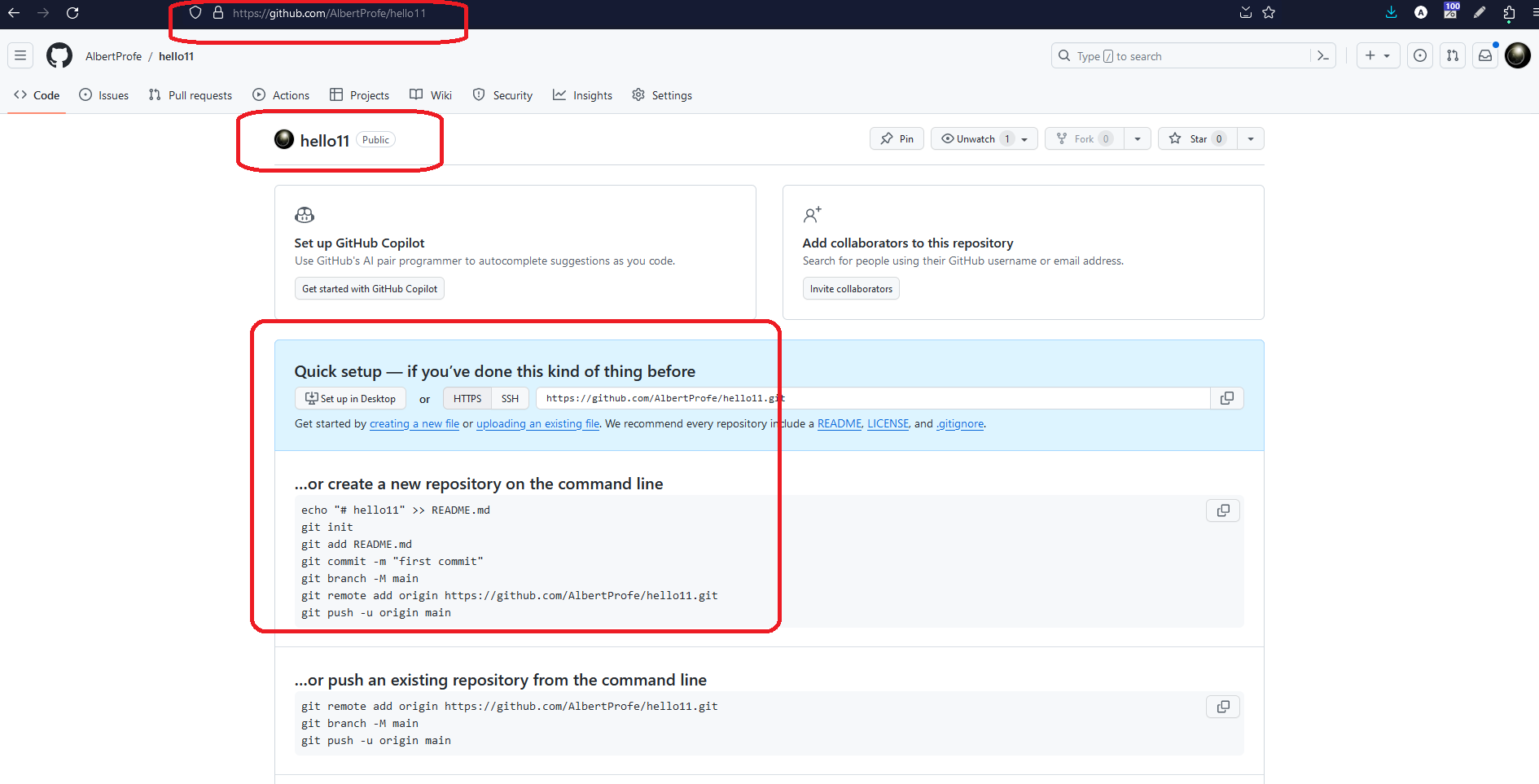1539x784 pixels.
Task: Copy the repository HTTPS URL
Action: pyautogui.click(x=1227, y=398)
